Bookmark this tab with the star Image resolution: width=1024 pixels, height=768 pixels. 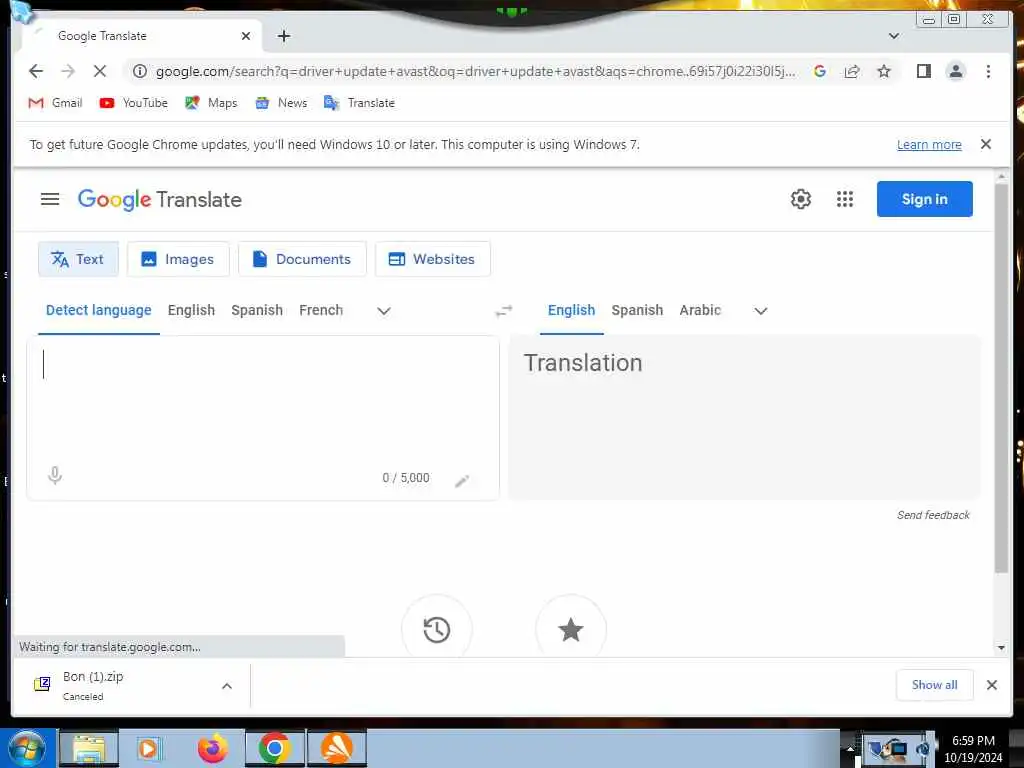click(884, 71)
